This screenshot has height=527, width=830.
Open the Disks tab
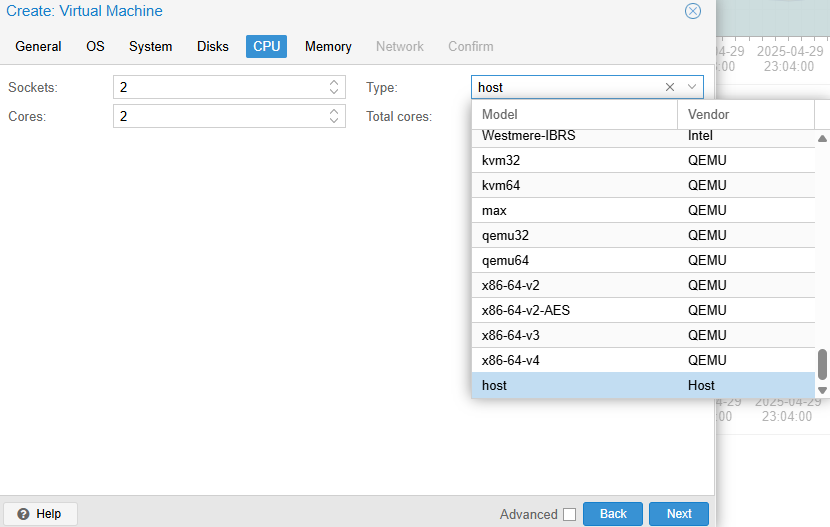(x=212, y=47)
